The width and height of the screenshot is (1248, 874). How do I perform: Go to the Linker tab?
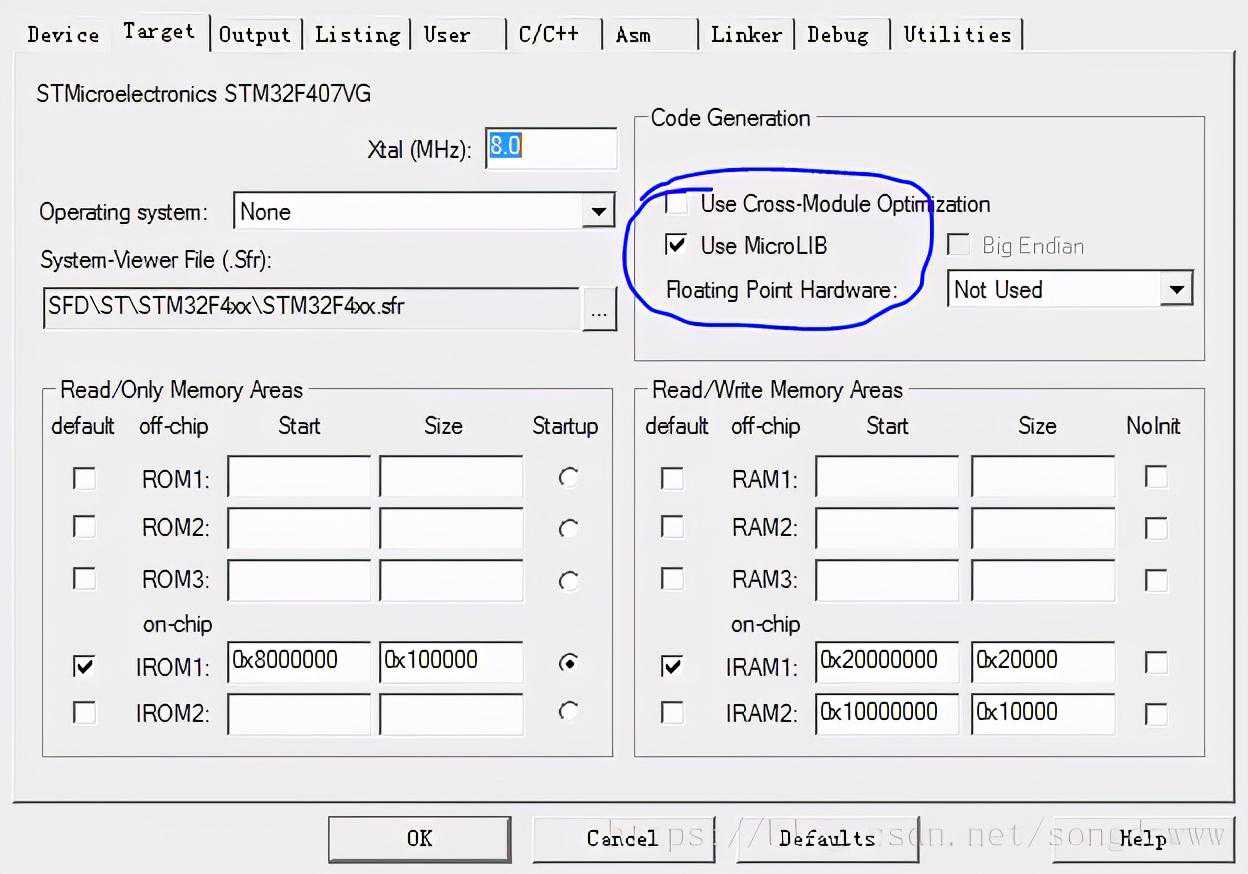click(x=745, y=34)
